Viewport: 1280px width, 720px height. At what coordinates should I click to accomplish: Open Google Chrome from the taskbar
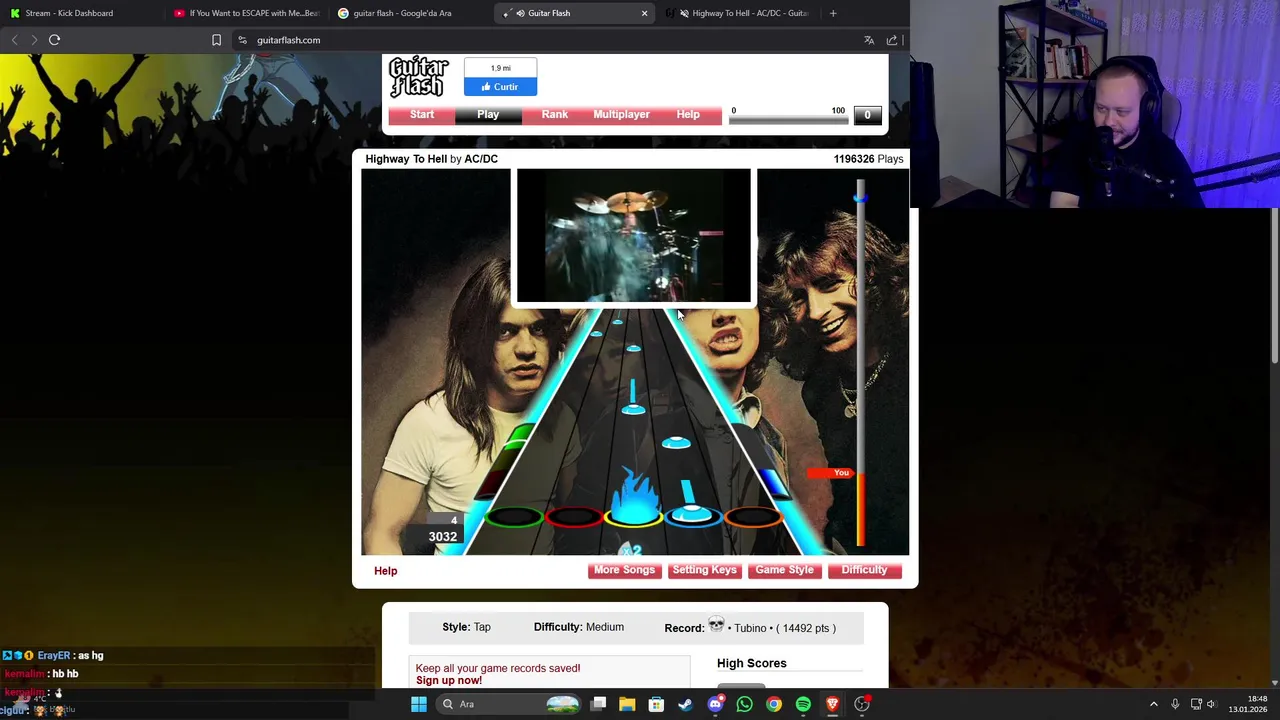[x=774, y=704]
